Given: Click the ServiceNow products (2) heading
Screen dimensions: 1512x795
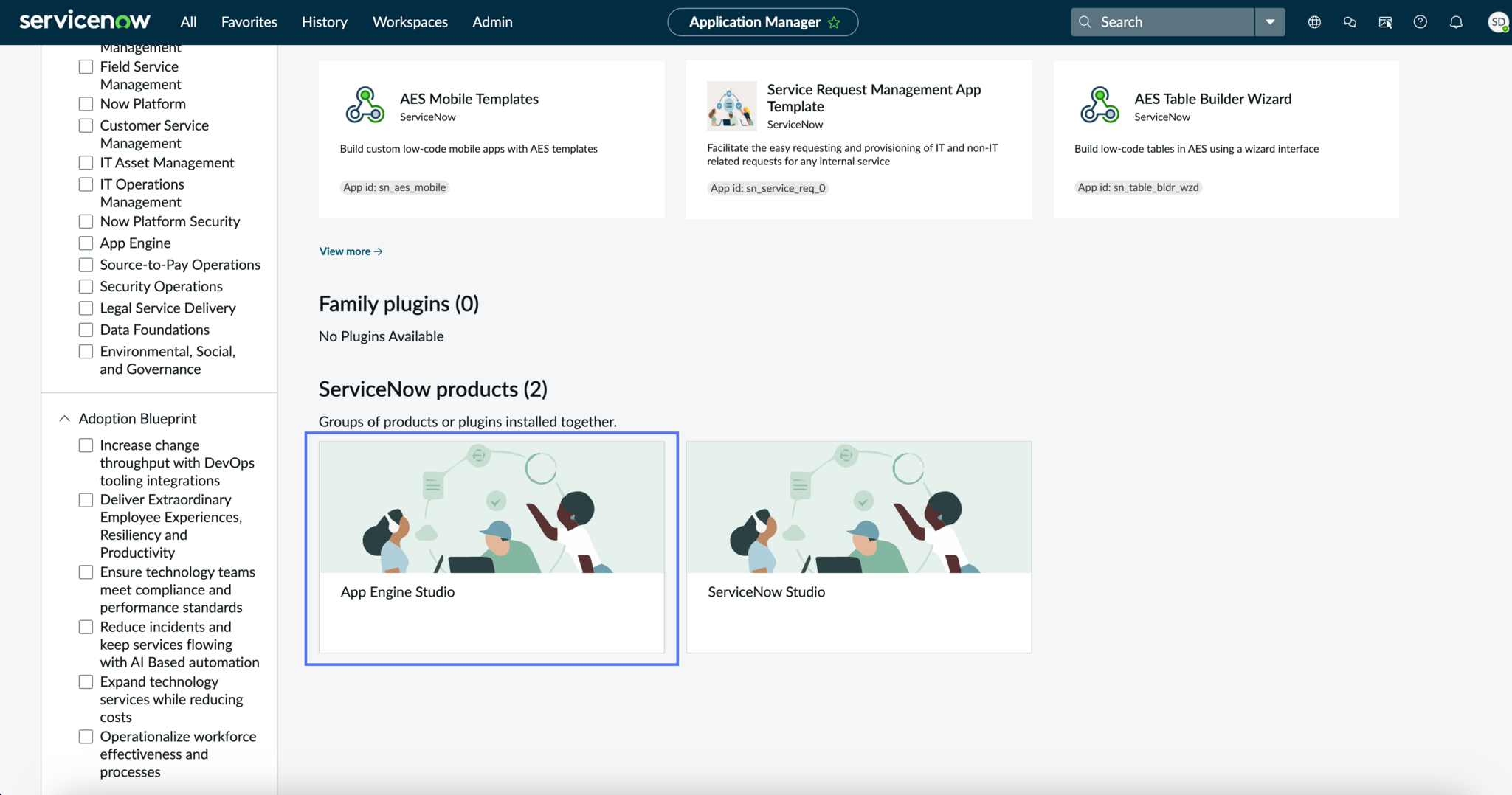Looking at the screenshot, I should 433,389.
